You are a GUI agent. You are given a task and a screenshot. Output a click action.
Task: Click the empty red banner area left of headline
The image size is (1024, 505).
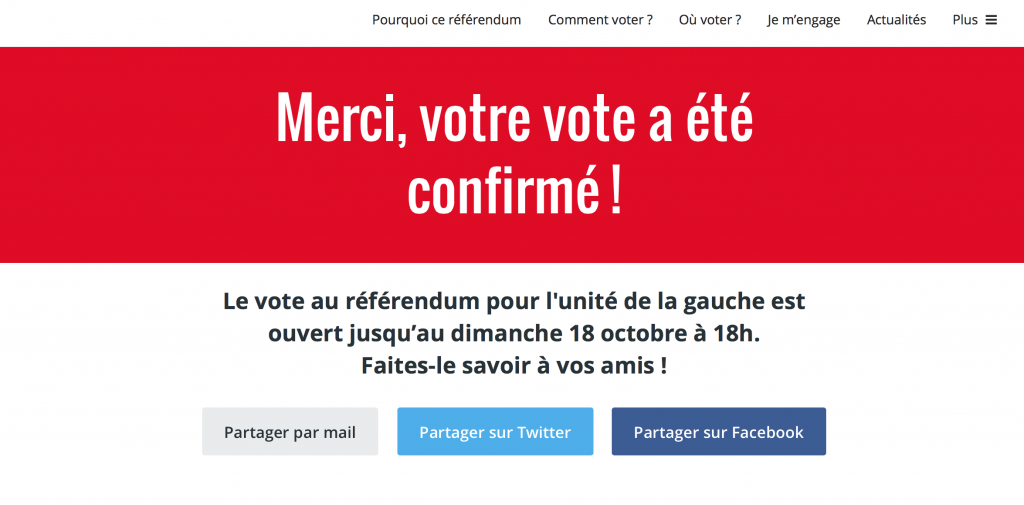[120, 155]
